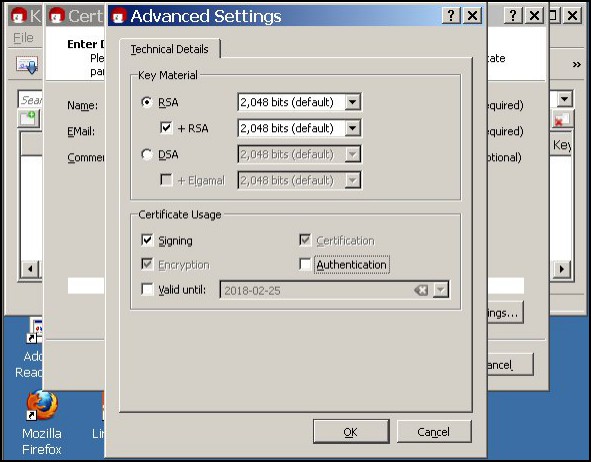Enable the Authentication checkbox
This screenshot has height=462, width=591.
click(305, 264)
